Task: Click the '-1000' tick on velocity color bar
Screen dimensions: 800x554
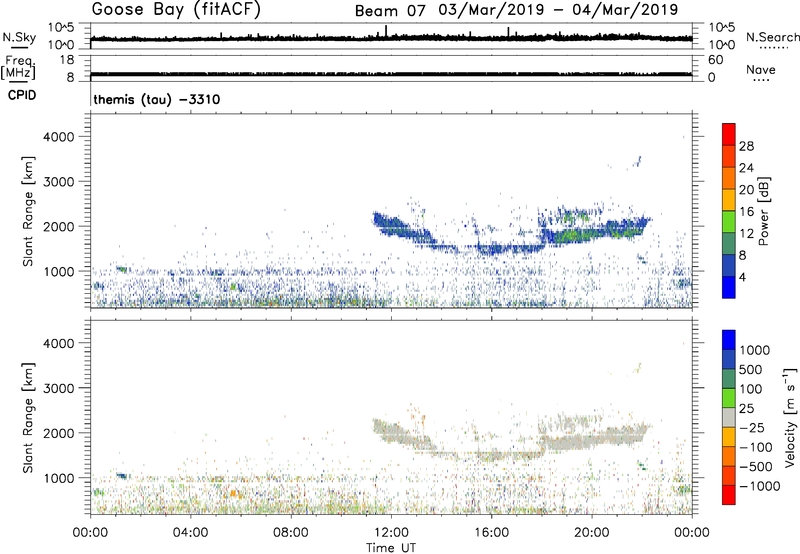Action: 759,486
